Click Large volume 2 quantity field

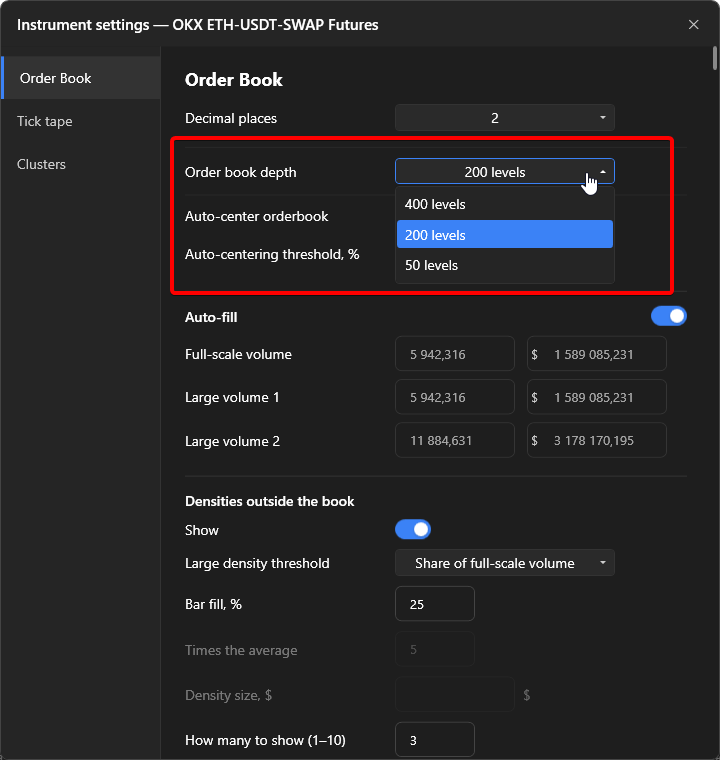coord(455,440)
